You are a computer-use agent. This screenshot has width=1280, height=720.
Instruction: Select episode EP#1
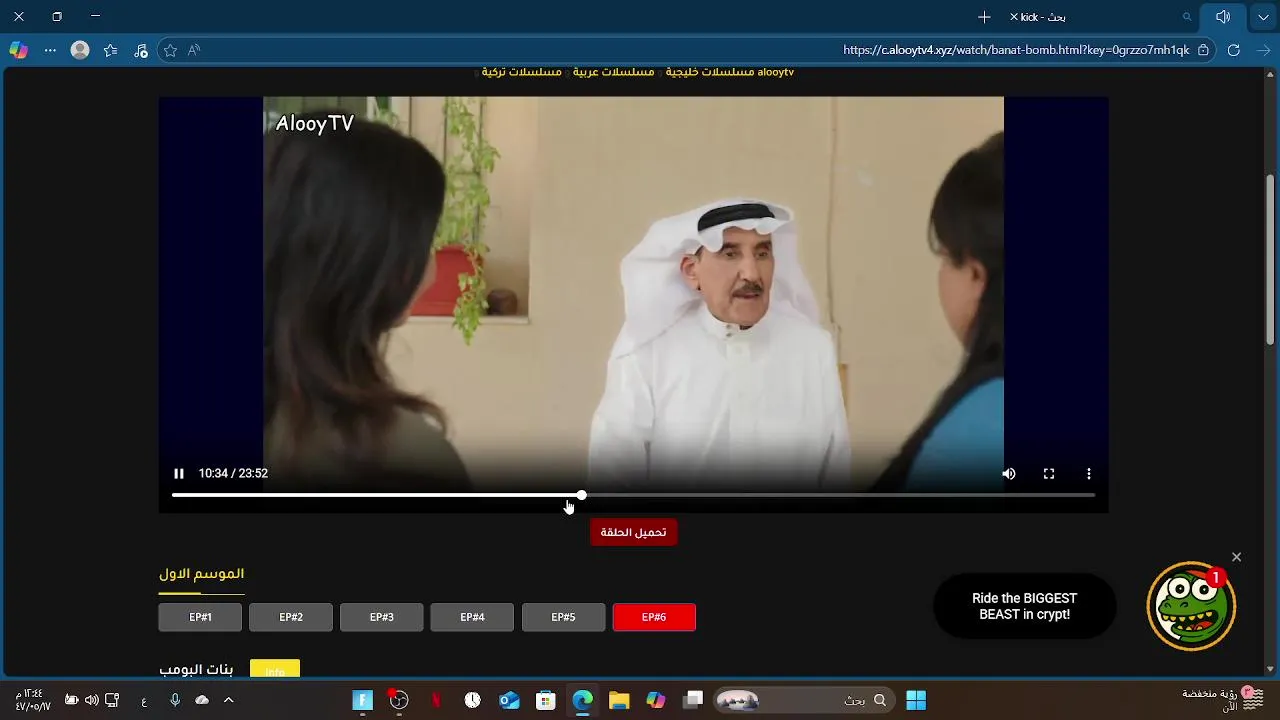200,617
